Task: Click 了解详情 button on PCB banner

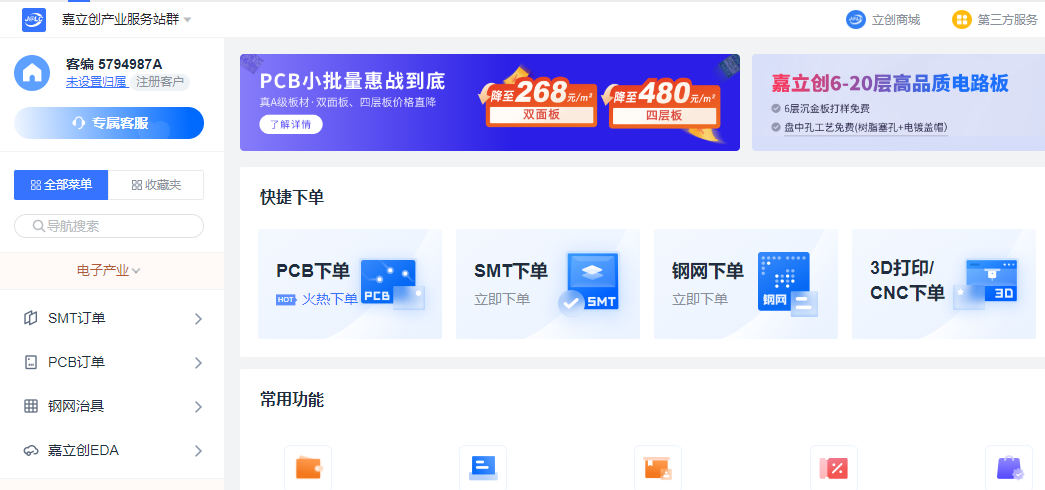Action: point(291,125)
